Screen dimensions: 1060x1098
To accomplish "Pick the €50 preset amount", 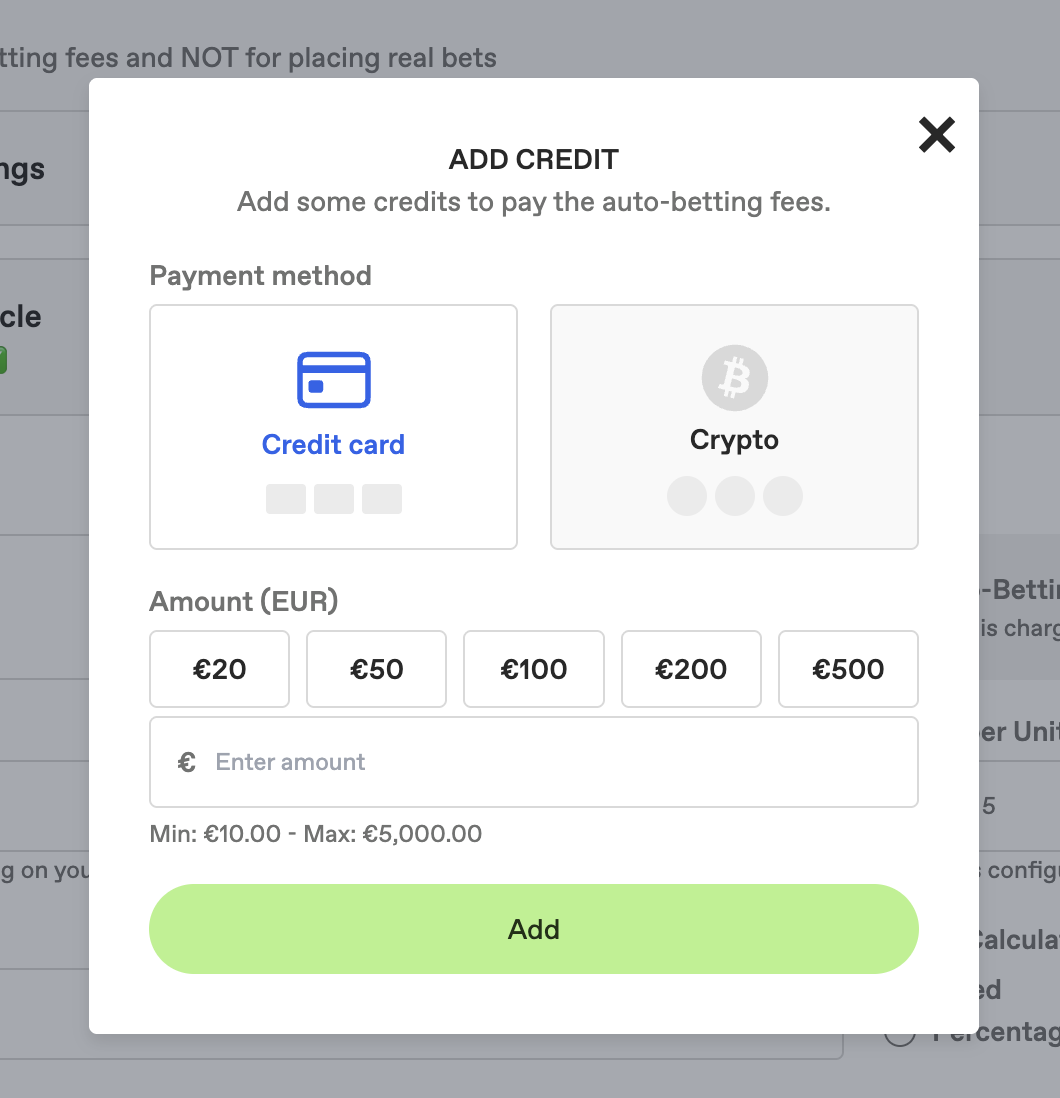I will [377, 669].
